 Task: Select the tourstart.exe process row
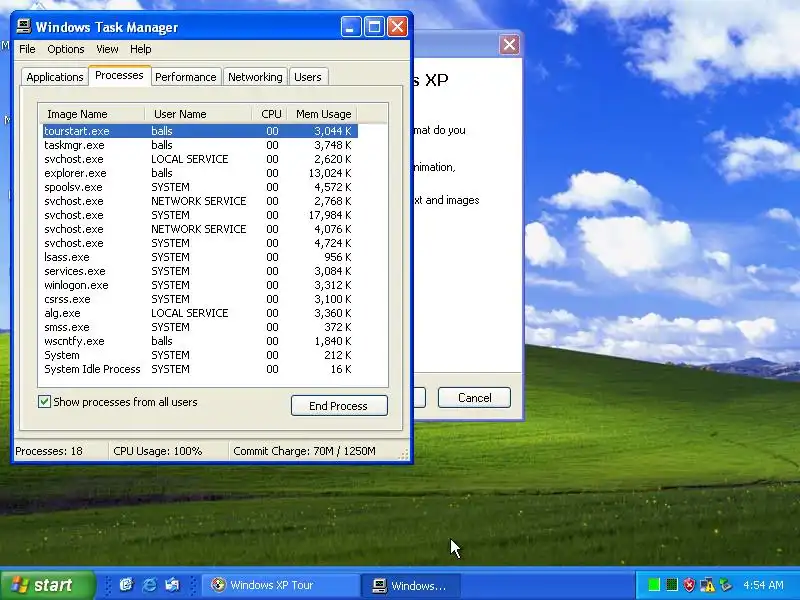point(200,131)
